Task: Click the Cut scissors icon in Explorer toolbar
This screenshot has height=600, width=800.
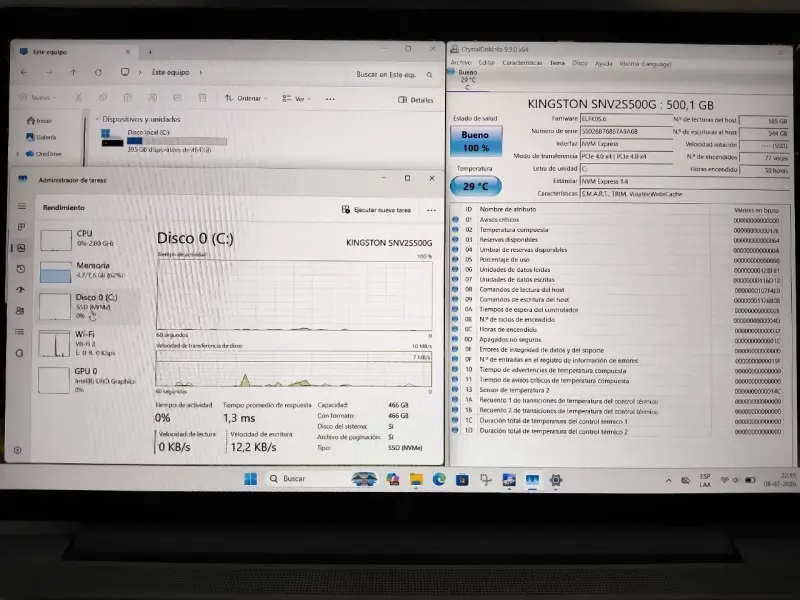Action: 79,97
